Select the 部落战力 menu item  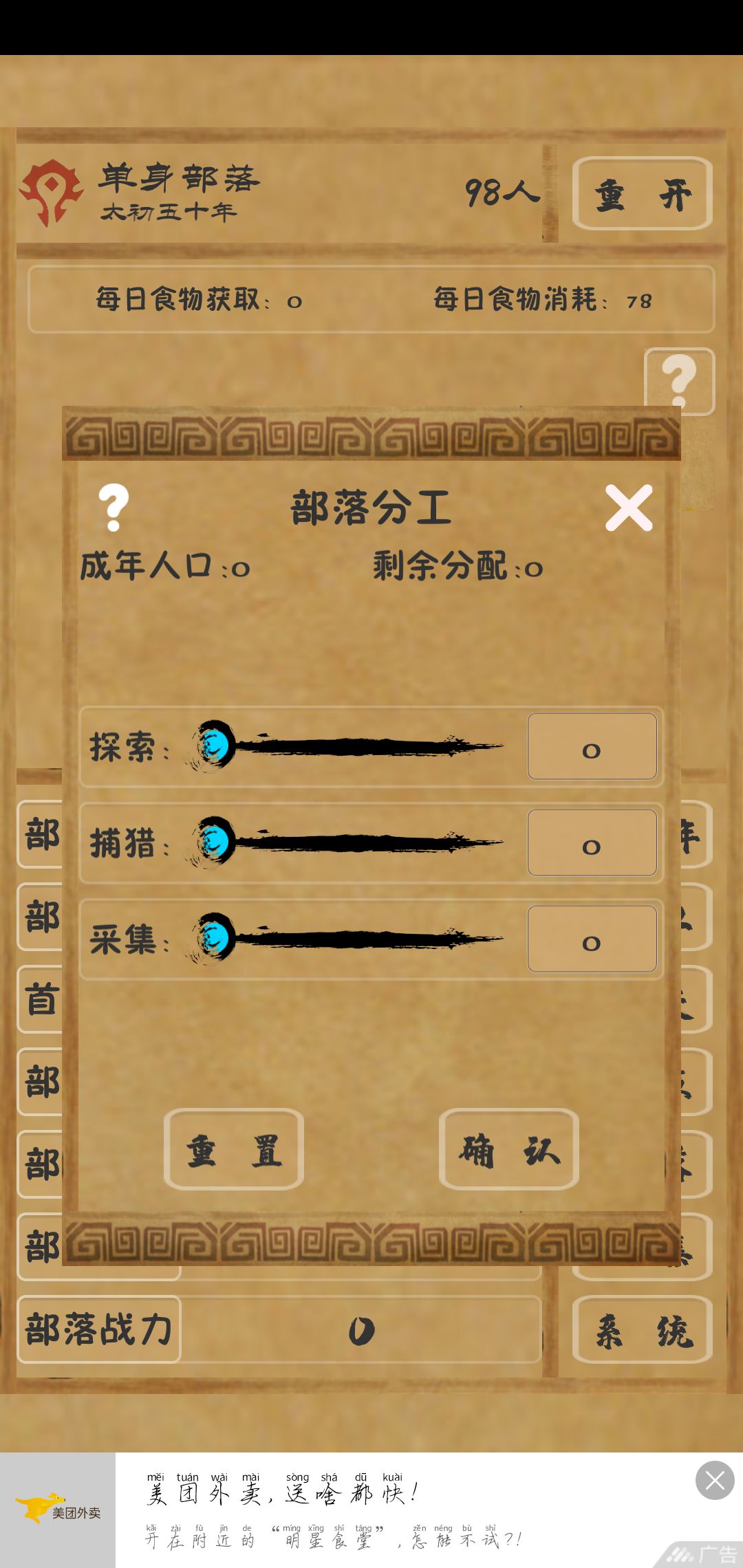tap(99, 1329)
